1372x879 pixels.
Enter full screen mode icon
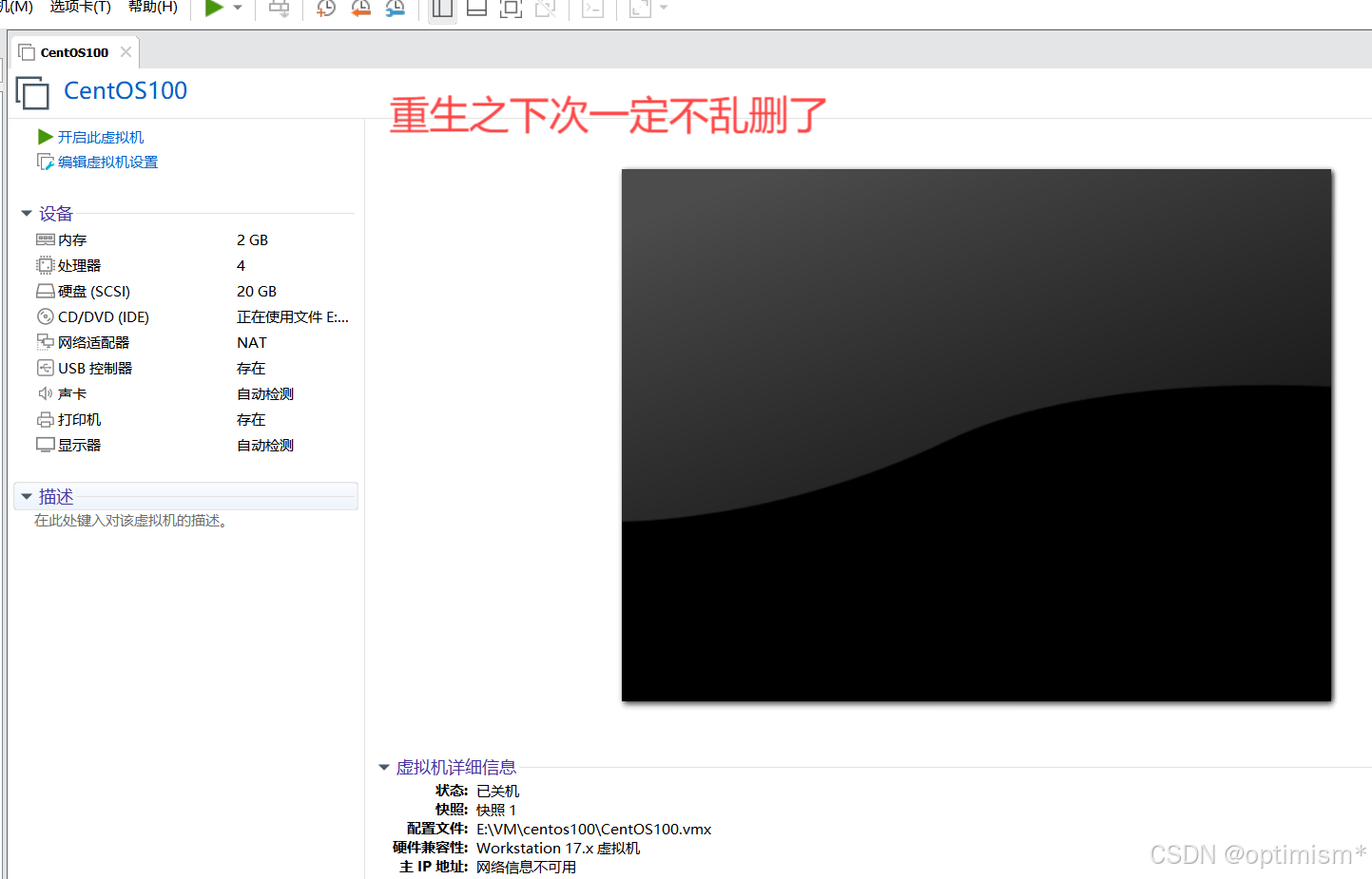[x=511, y=9]
